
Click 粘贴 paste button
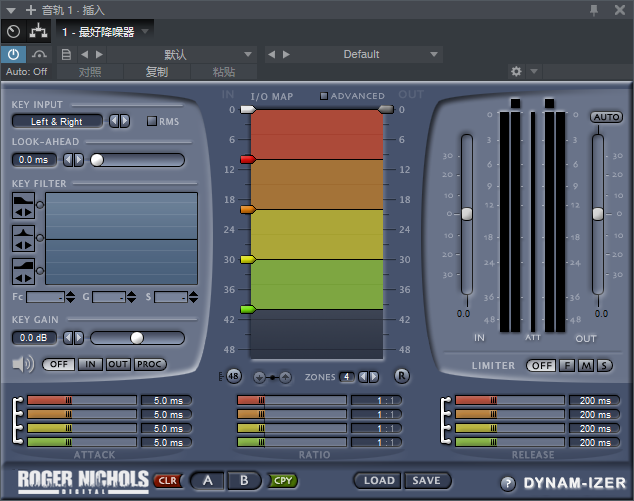tap(224, 72)
